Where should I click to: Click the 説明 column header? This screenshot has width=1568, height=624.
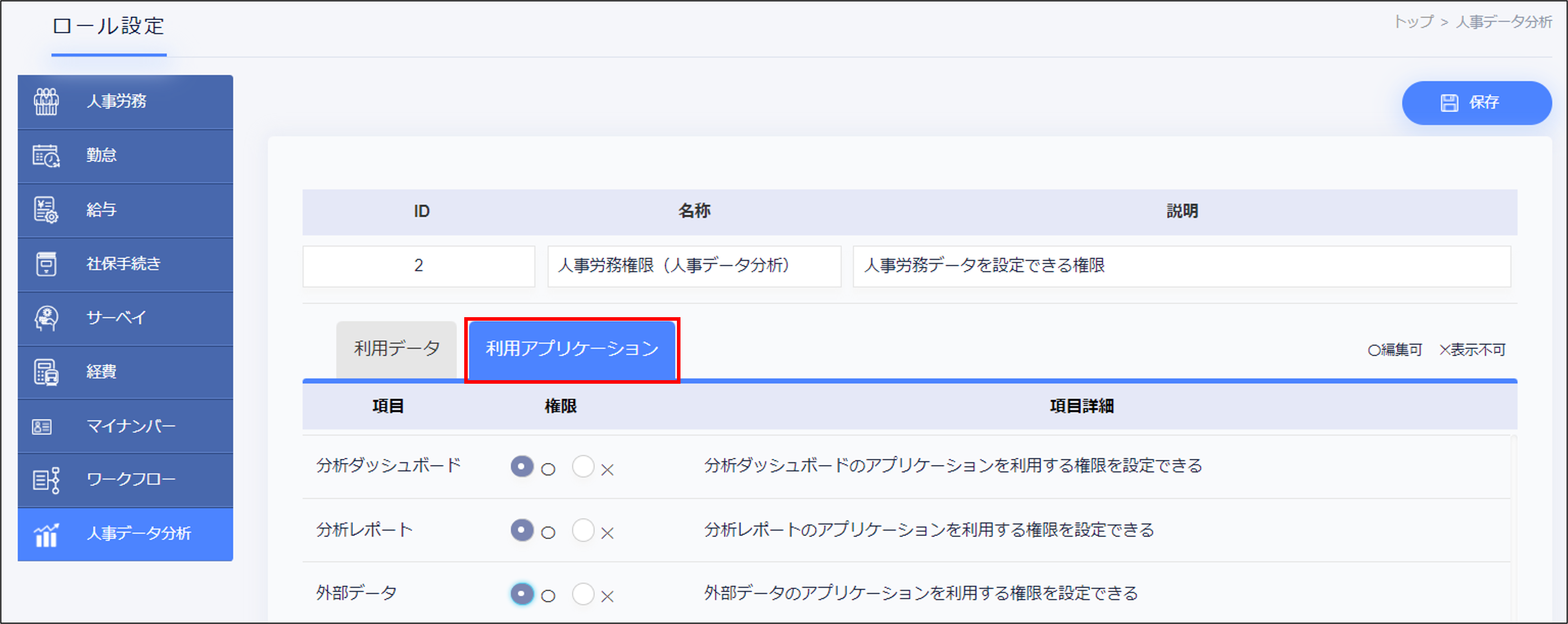point(1182,211)
